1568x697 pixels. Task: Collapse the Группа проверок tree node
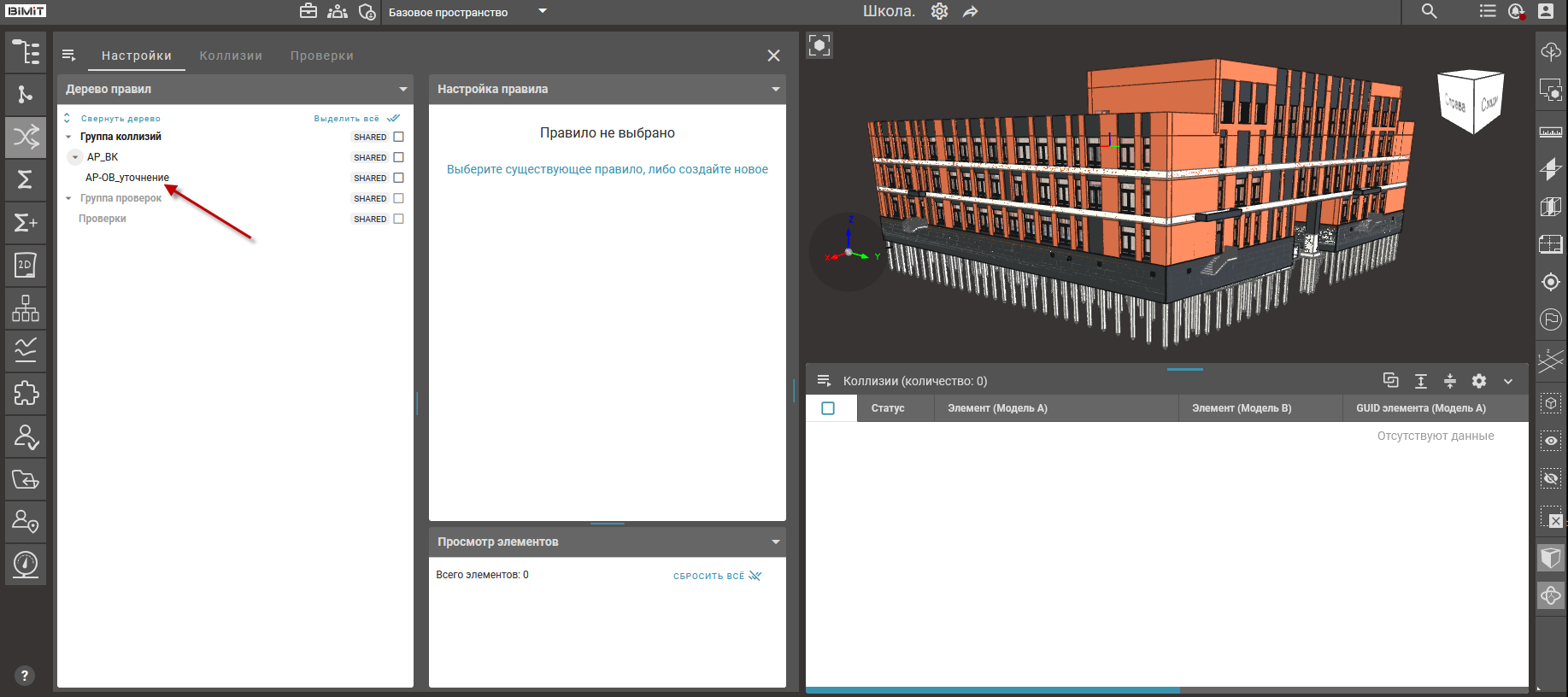click(x=68, y=198)
